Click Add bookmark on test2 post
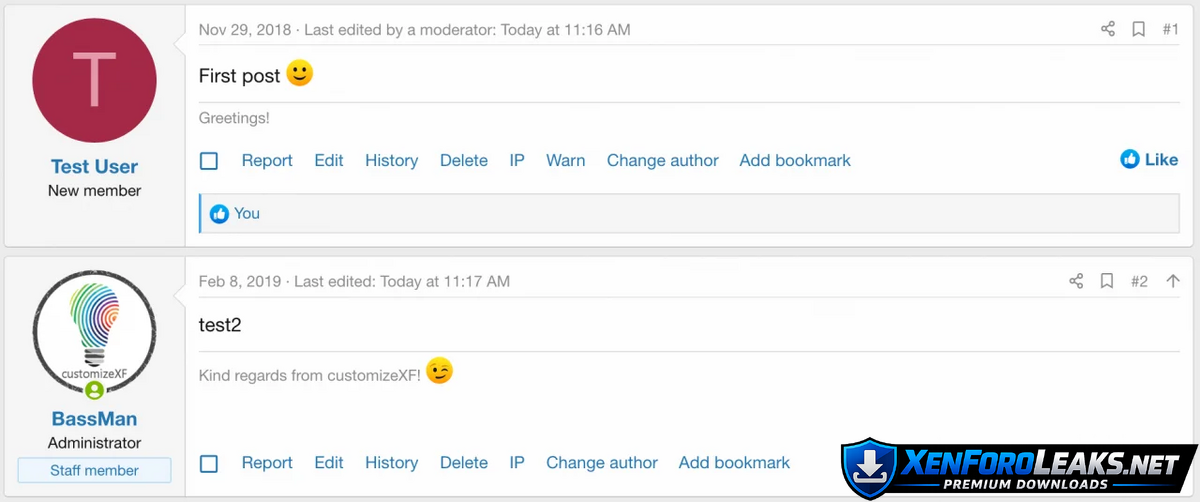The image size is (1200, 502). click(734, 463)
